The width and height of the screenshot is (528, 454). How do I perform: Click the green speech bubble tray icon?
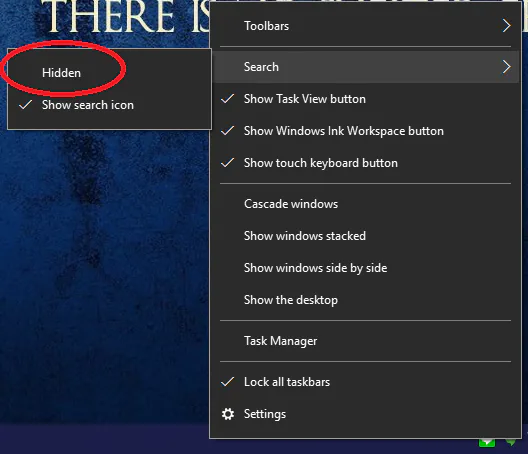510,442
